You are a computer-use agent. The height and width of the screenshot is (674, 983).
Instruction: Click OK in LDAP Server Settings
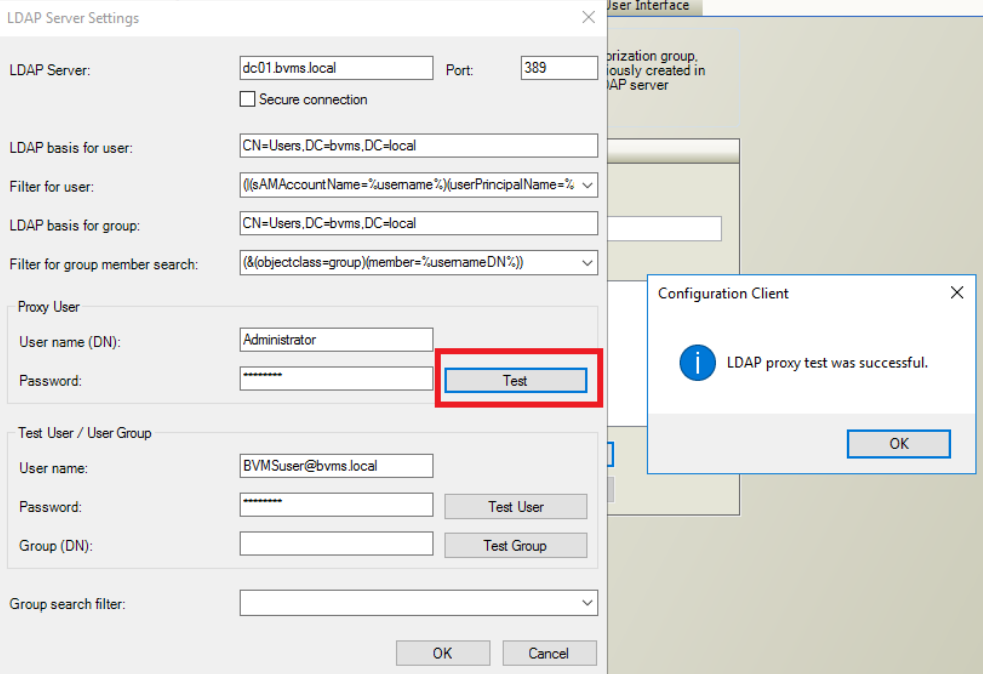tap(442, 653)
